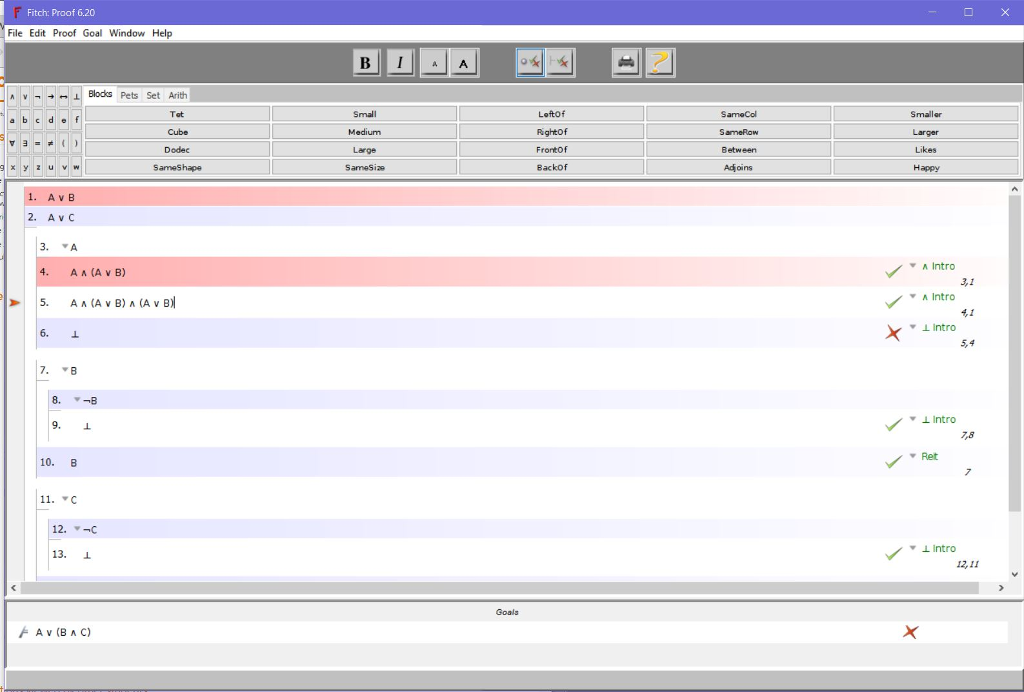Click the Cube predicate button

(177, 131)
